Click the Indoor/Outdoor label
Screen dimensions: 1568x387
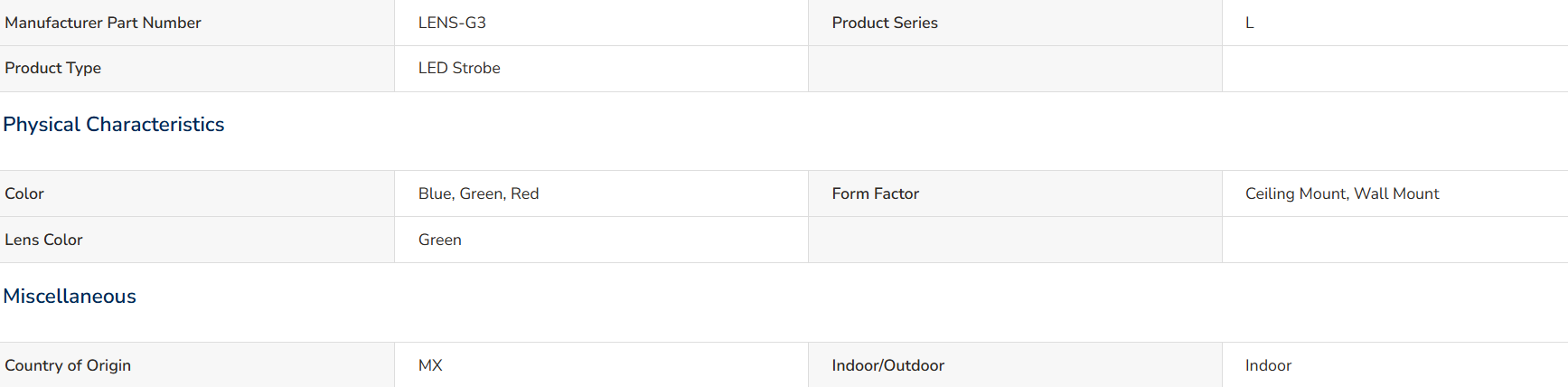(888, 365)
